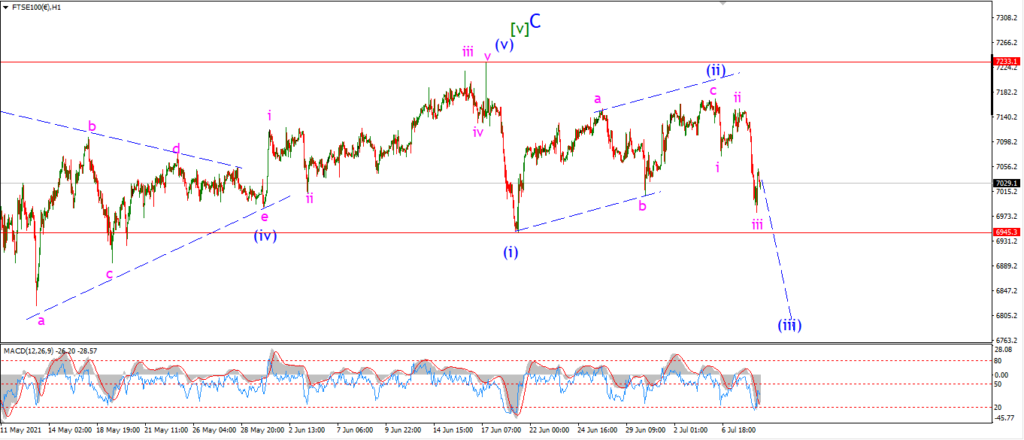Select the green [v] wave label
The height and width of the screenshot is (440, 1024).
[x=519, y=28]
